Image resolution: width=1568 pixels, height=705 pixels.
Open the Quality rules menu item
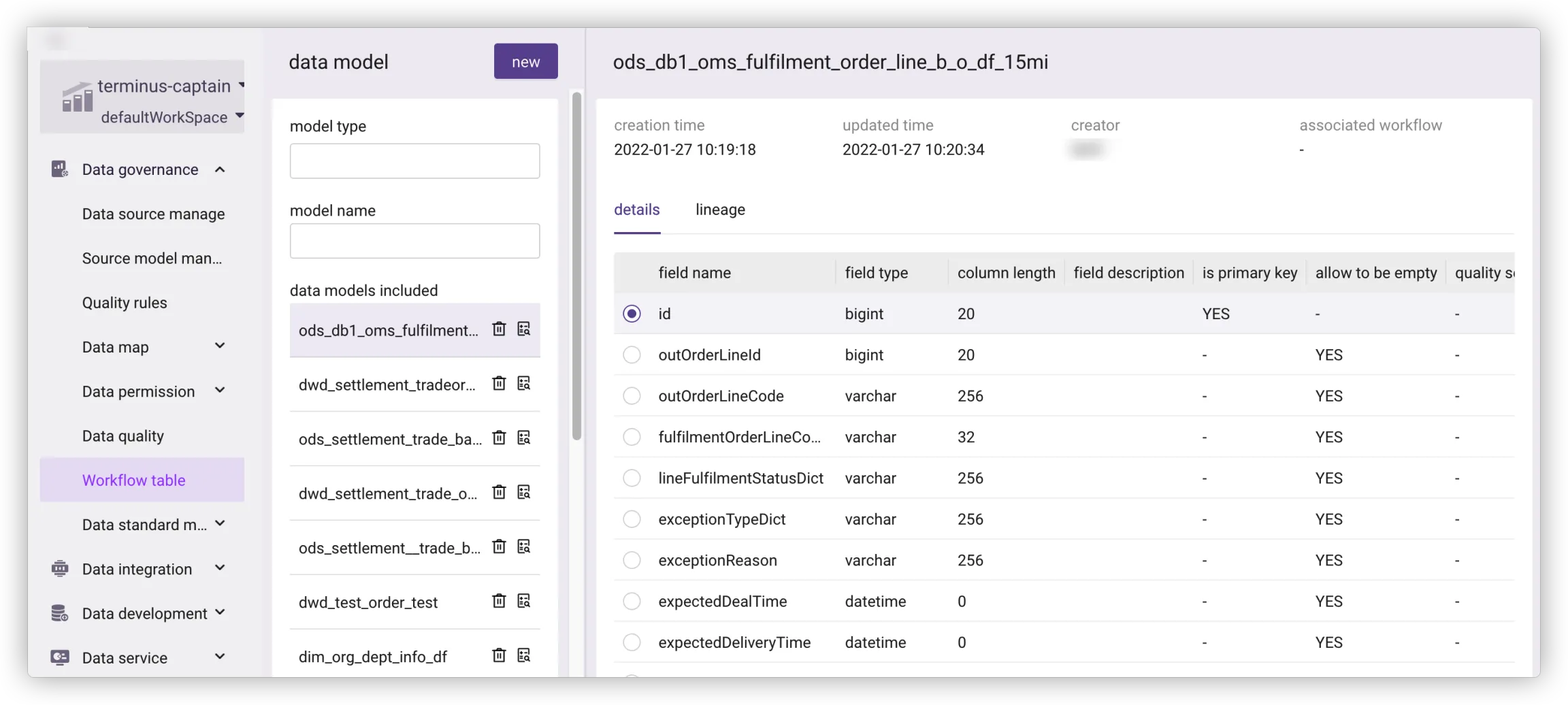click(125, 303)
